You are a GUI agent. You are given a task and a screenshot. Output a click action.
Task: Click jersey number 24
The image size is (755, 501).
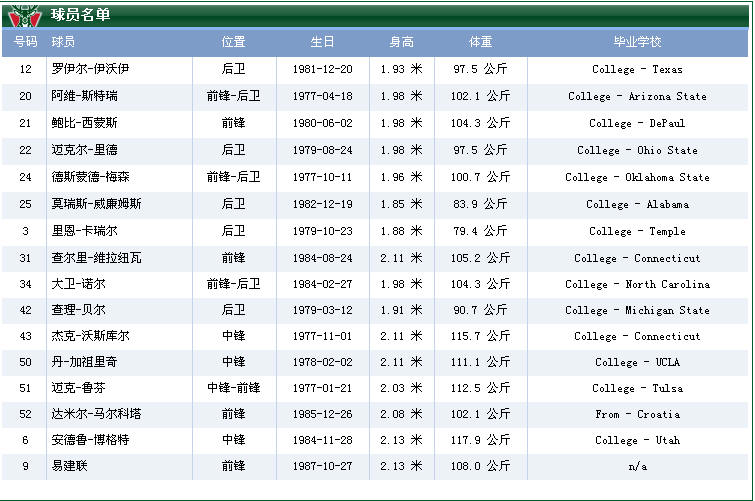(26, 177)
